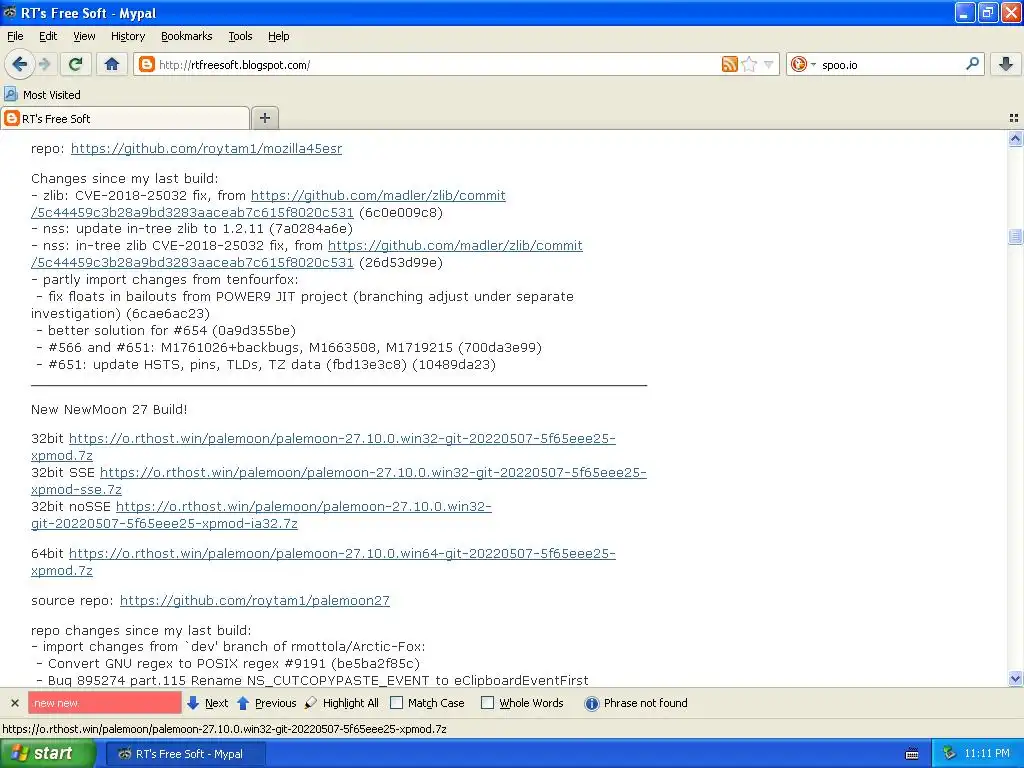Screen dimensions: 1024x768
Task: Download the 32bit noSSE ia32 build link
Action: [x=304, y=506]
